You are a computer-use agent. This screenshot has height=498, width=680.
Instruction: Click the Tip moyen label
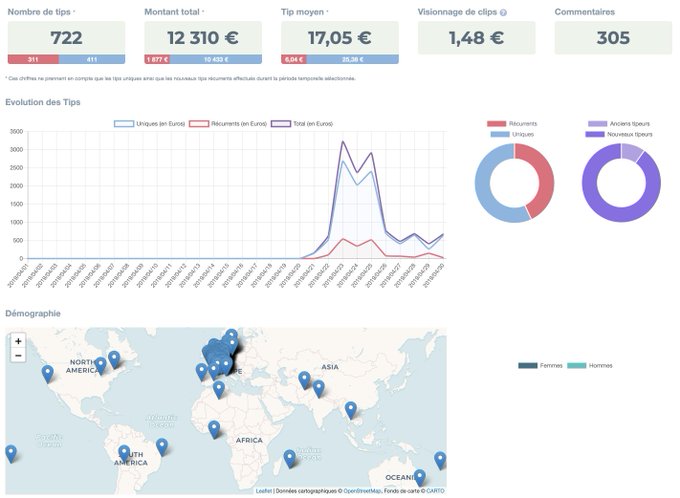(x=302, y=12)
